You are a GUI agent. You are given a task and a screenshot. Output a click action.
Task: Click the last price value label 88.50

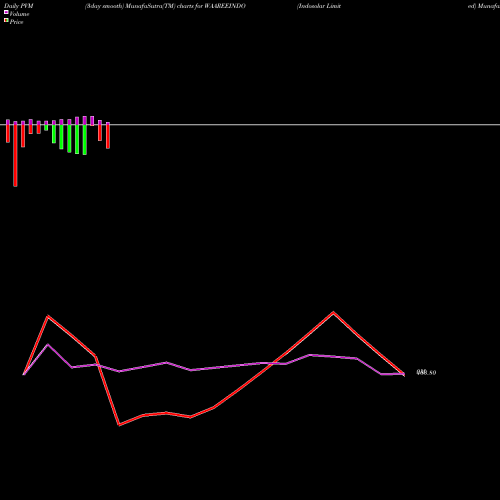tap(426, 372)
